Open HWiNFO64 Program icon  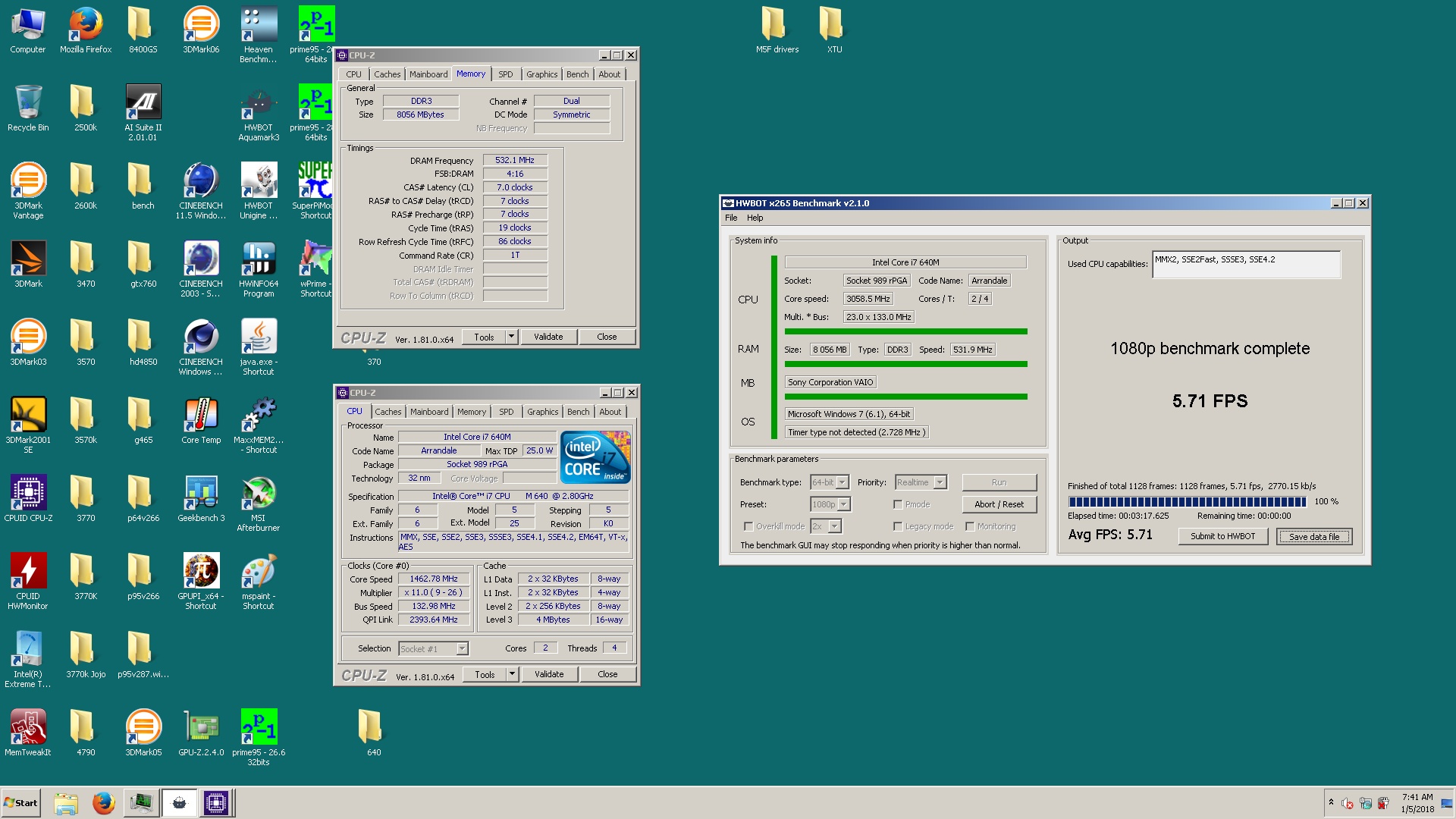pyautogui.click(x=259, y=269)
